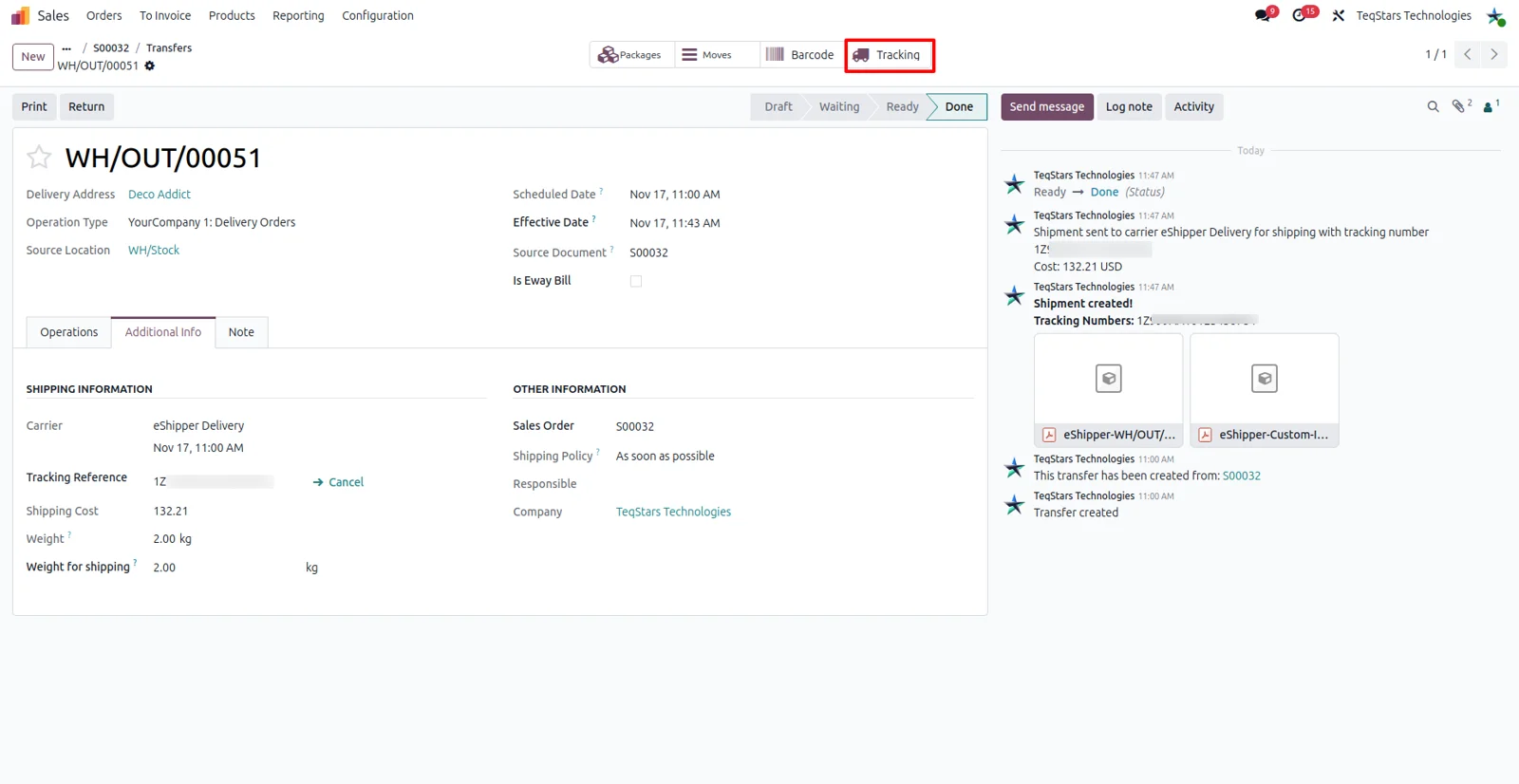Screen dimensions: 1519x784
Task: Open the WH/Stock source location link
Action: tap(154, 251)
